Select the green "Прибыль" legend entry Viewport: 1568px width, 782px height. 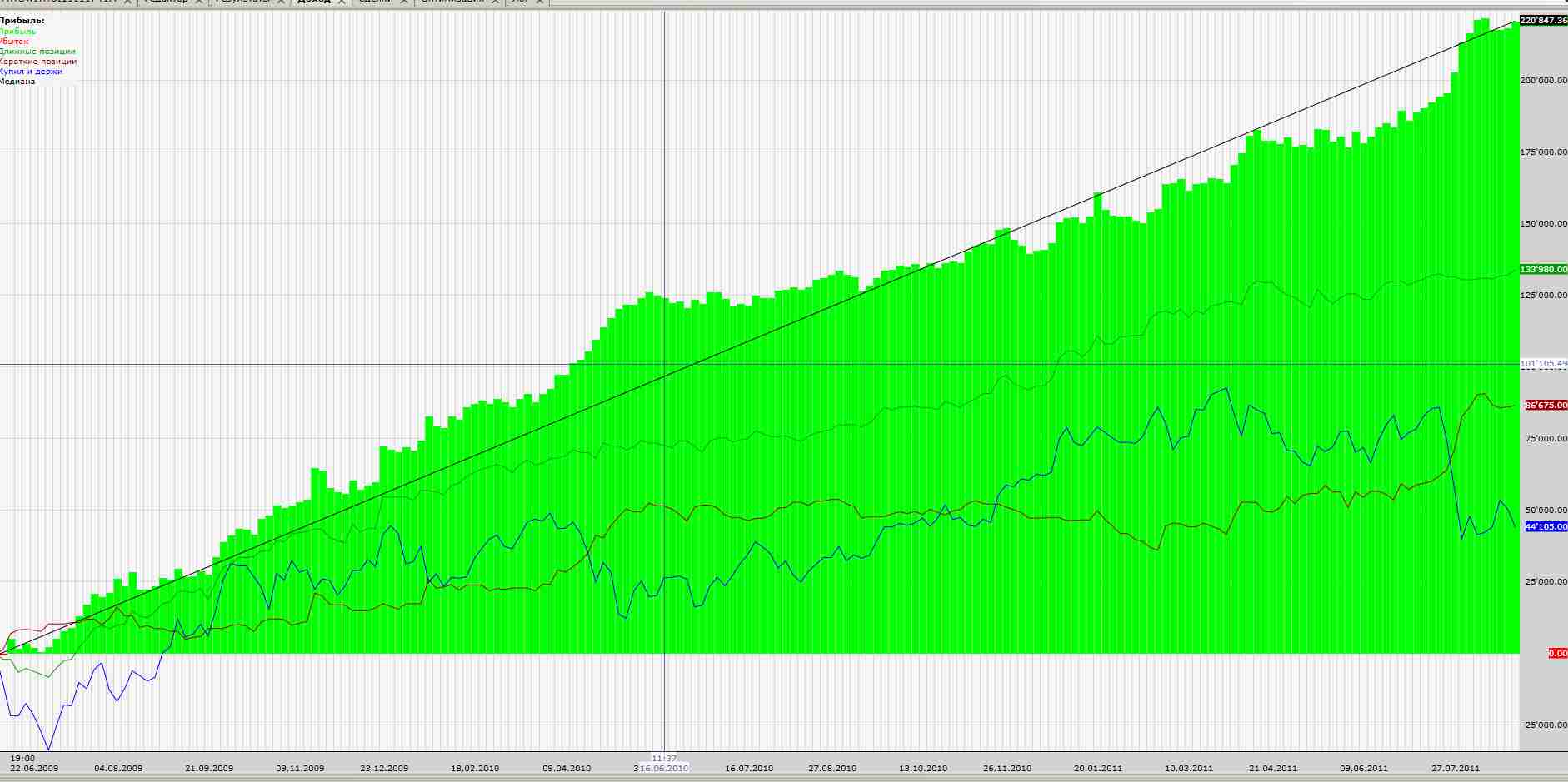pyautogui.click(x=18, y=32)
